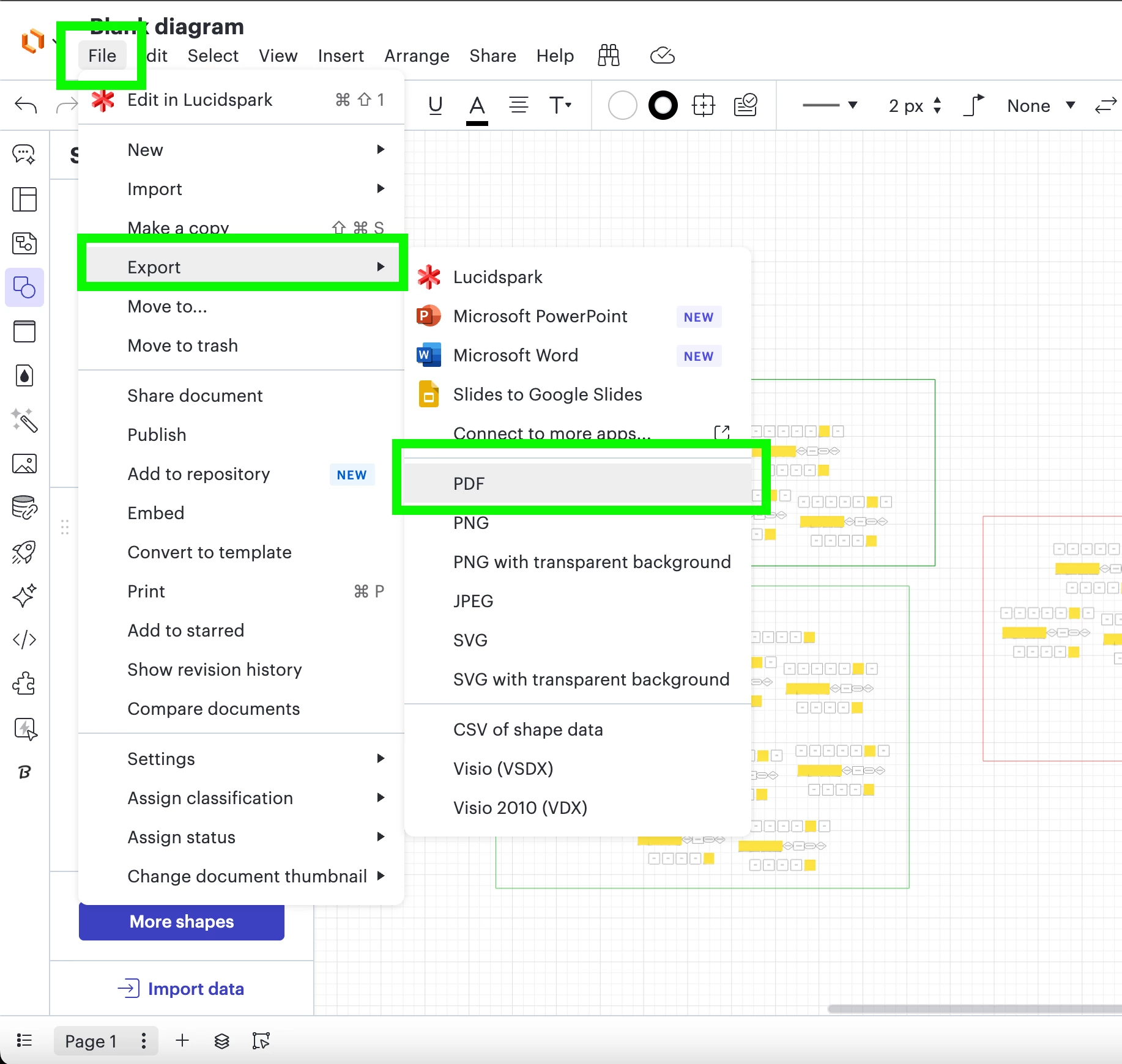The width and height of the screenshot is (1122, 1064).
Task: Click the redo arrow icon
Action: click(66, 105)
